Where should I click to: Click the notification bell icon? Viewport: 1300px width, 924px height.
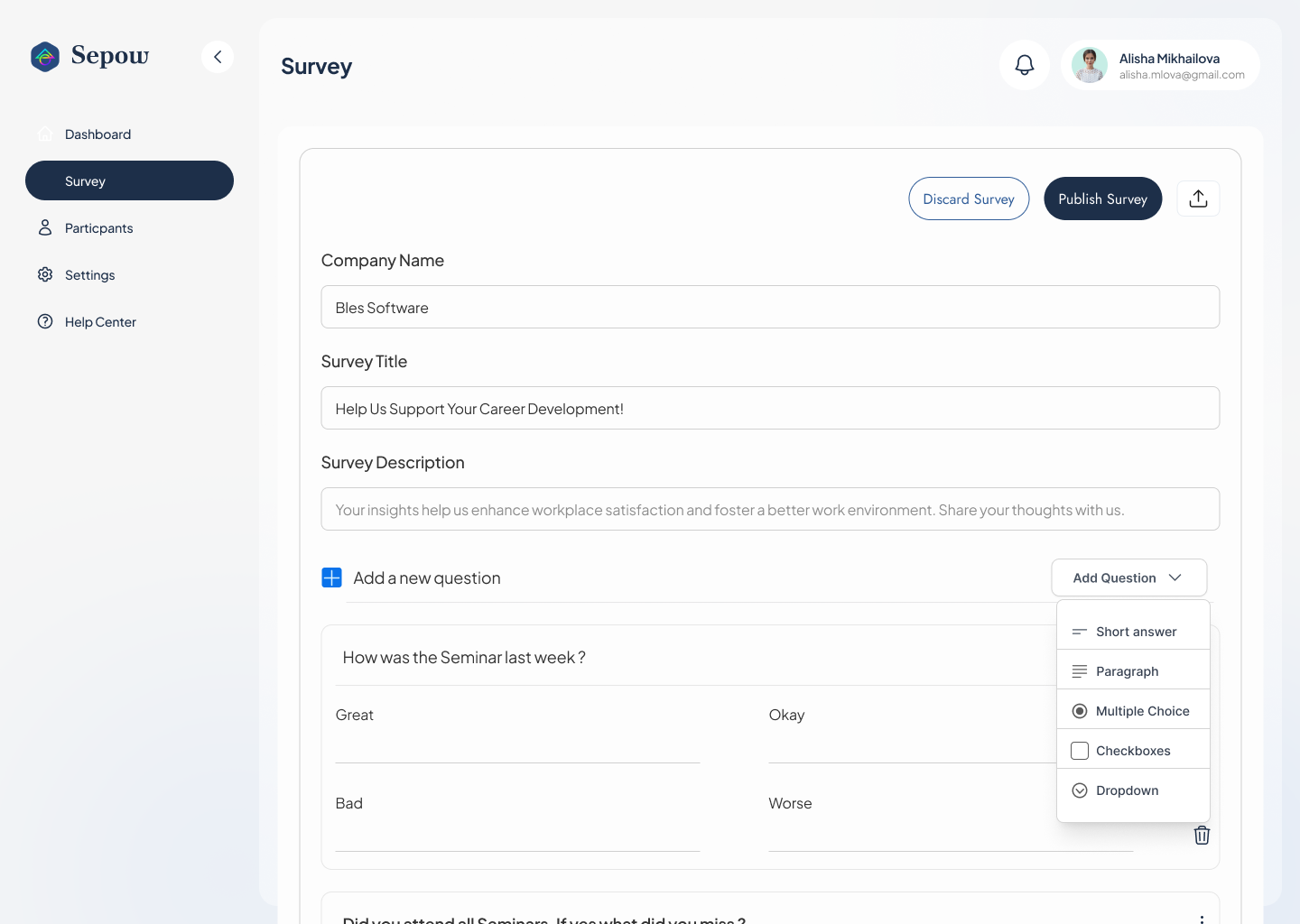(x=1025, y=65)
